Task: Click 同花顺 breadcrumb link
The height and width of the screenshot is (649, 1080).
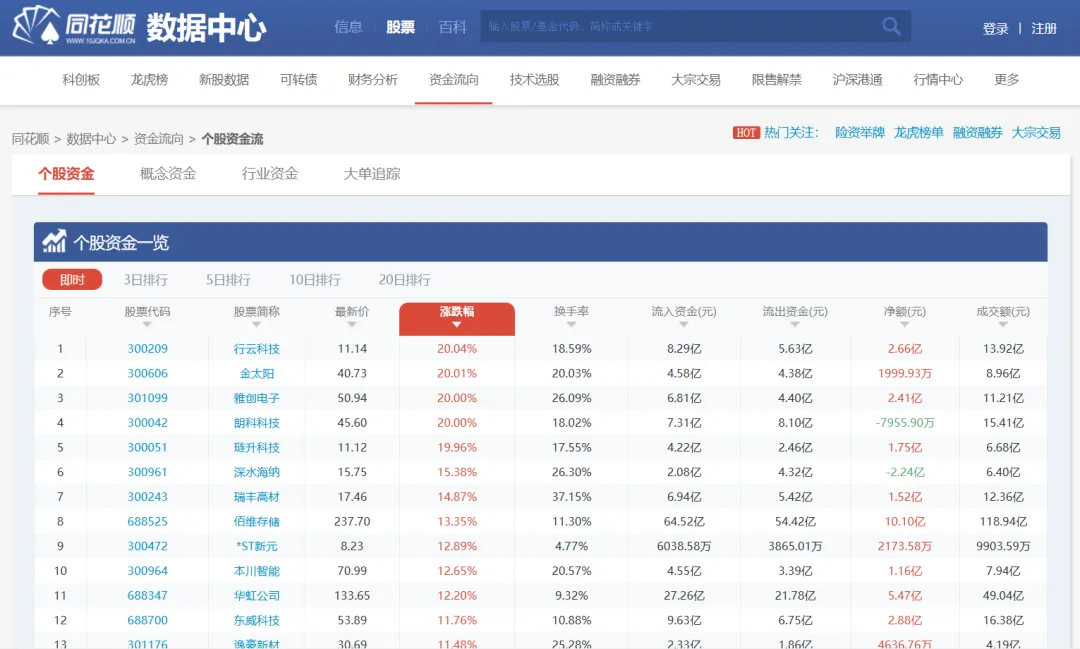Action: point(30,139)
